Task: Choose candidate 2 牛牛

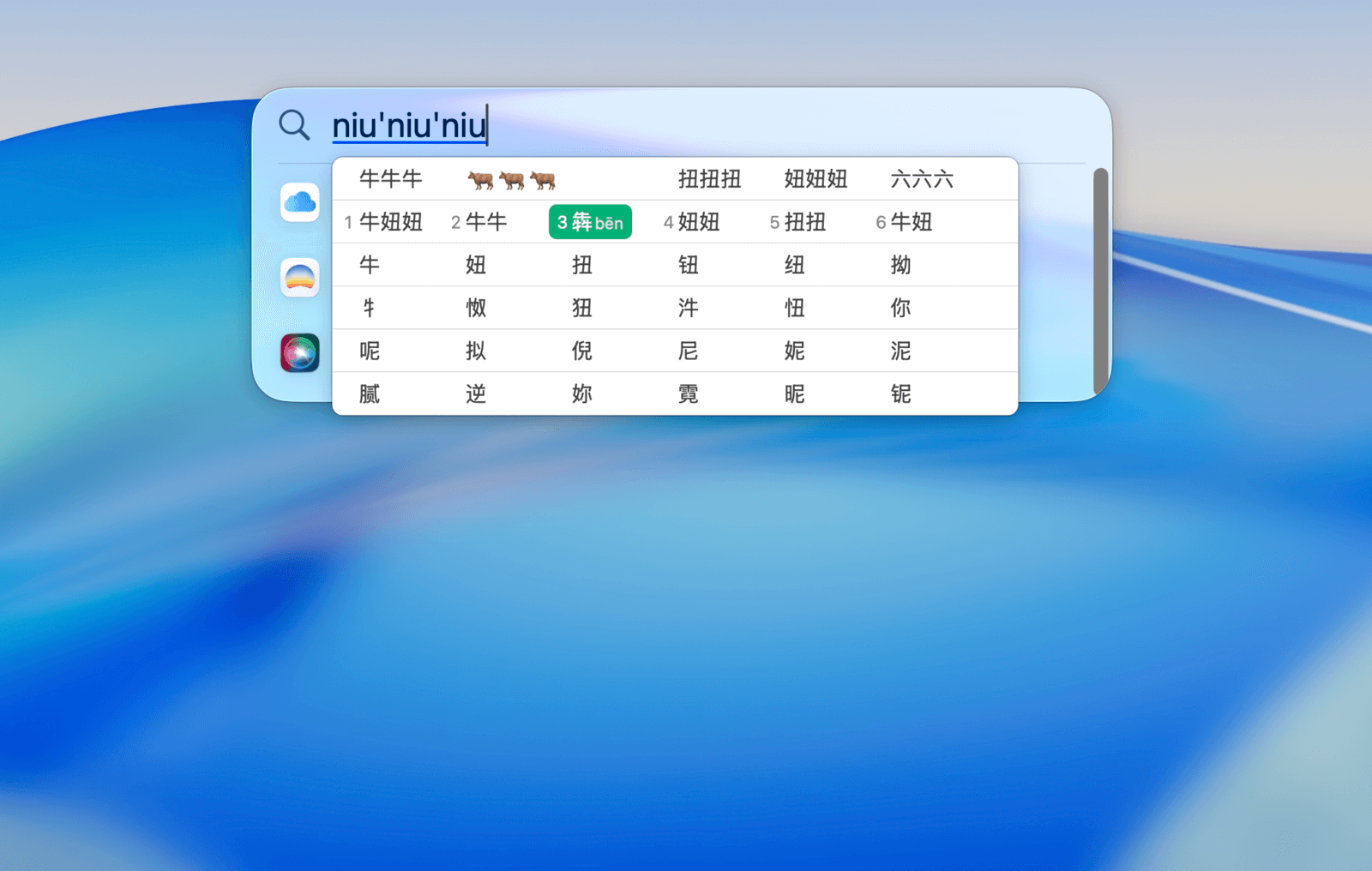Action: point(480,222)
